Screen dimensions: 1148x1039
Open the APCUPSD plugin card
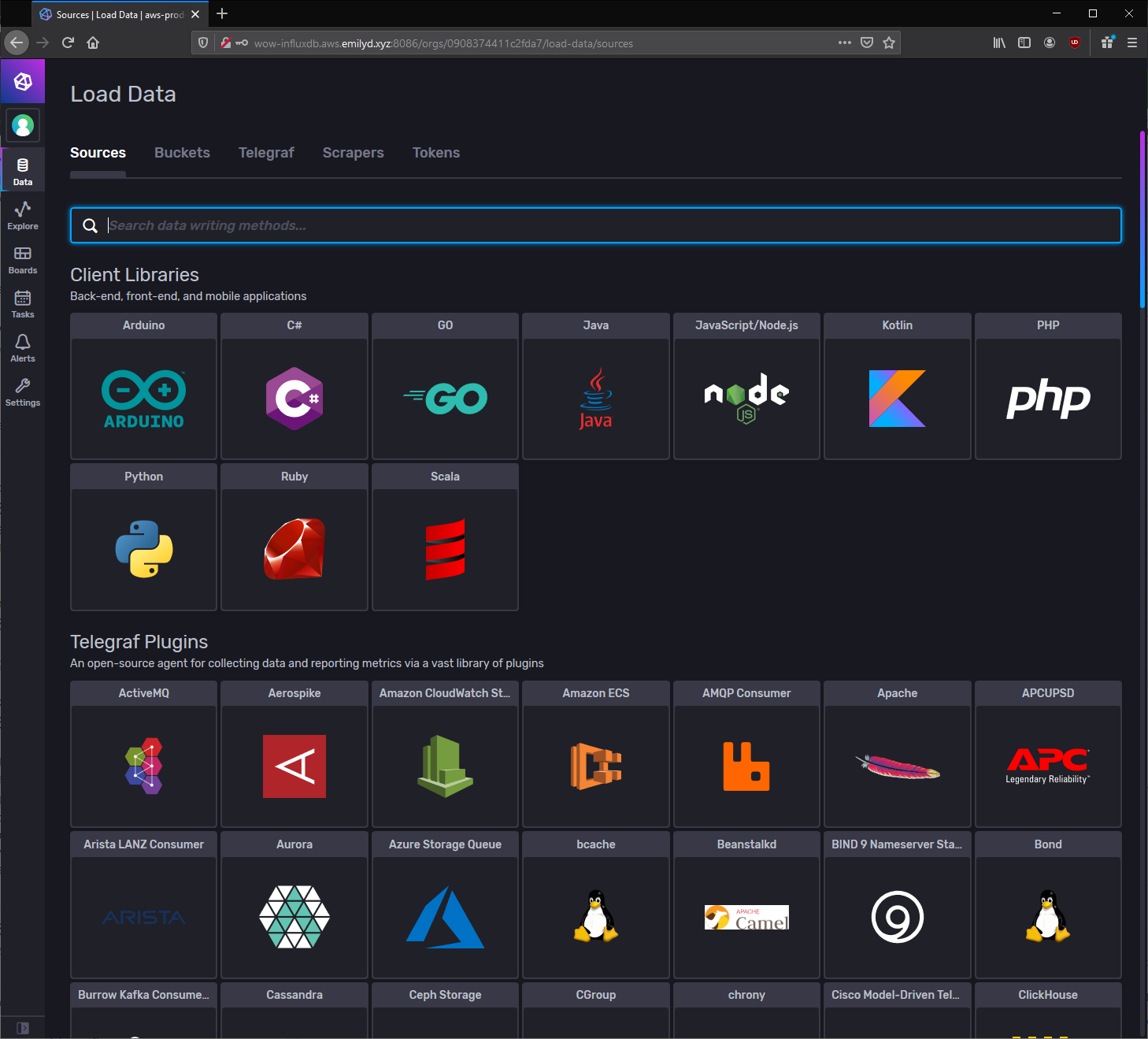pos(1048,754)
